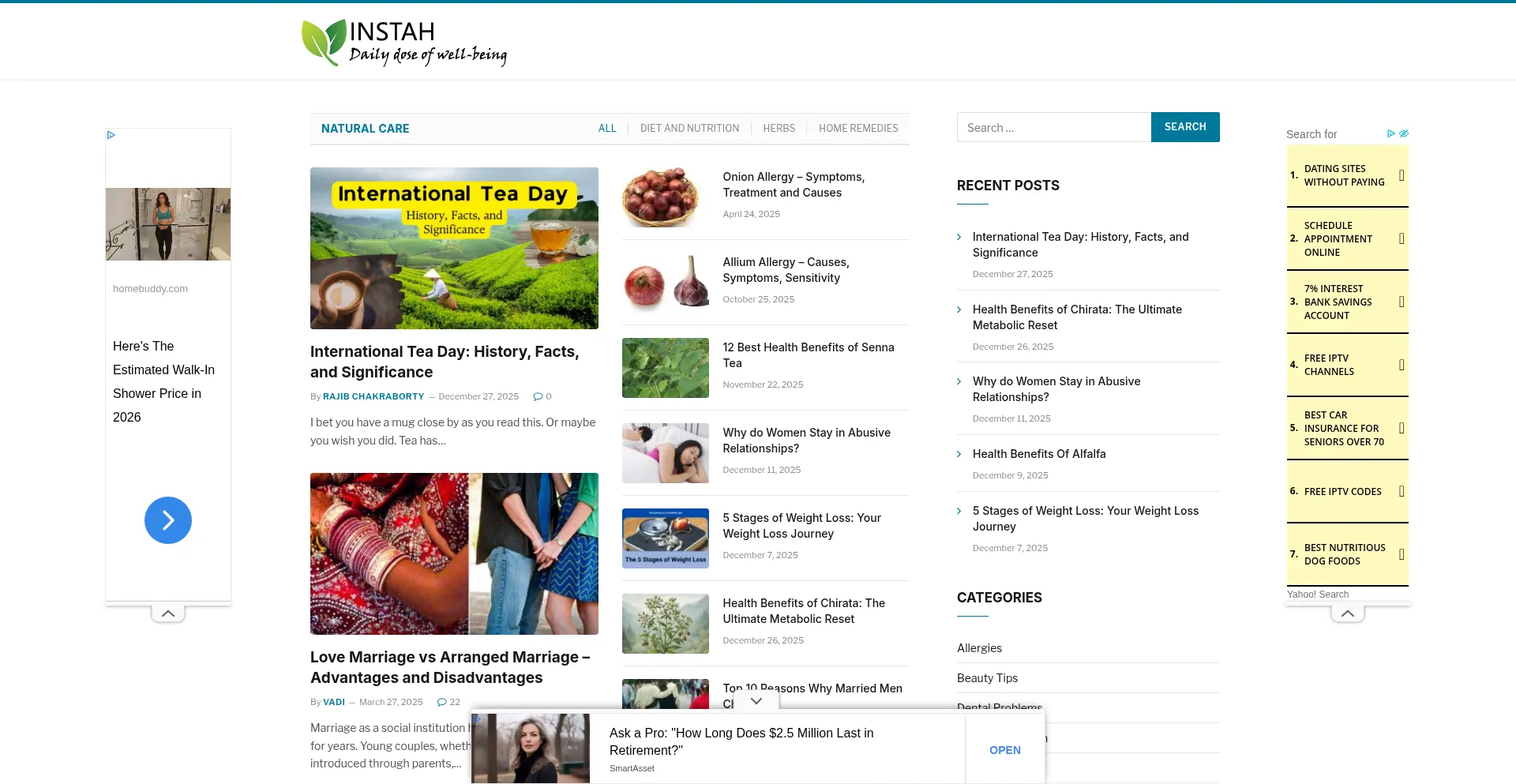The height and width of the screenshot is (784, 1516).
Task: Click the blue arrow circle in homebuddy ad
Action: pyautogui.click(x=168, y=520)
